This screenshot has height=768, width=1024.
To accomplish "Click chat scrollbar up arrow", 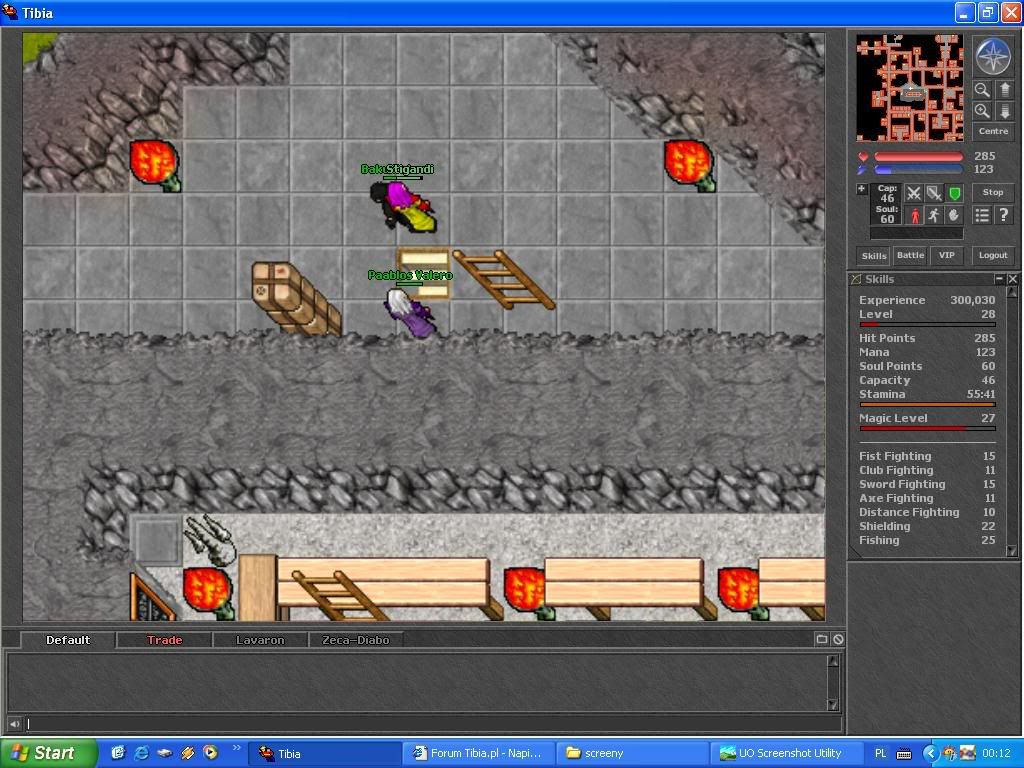I will (x=833, y=660).
